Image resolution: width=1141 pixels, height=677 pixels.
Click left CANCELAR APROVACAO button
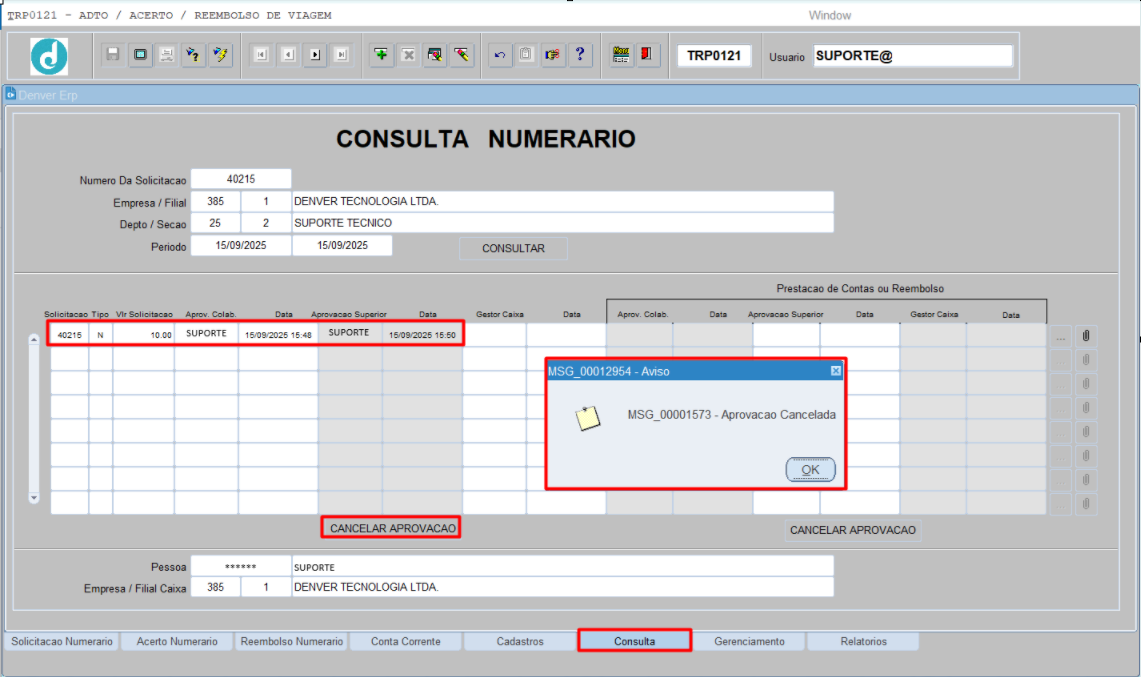coord(392,528)
